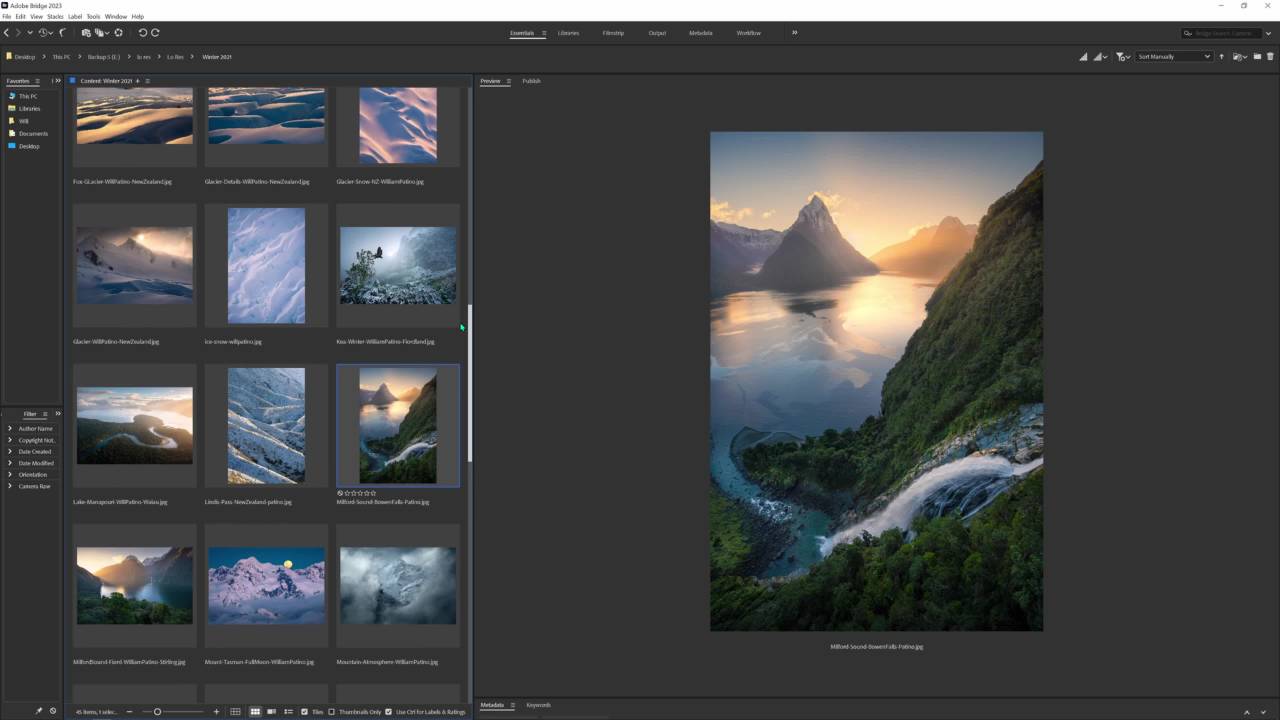Enable Thumbnails Only checkbox
Viewport: 1280px width, 720px height.
point(332,712)
